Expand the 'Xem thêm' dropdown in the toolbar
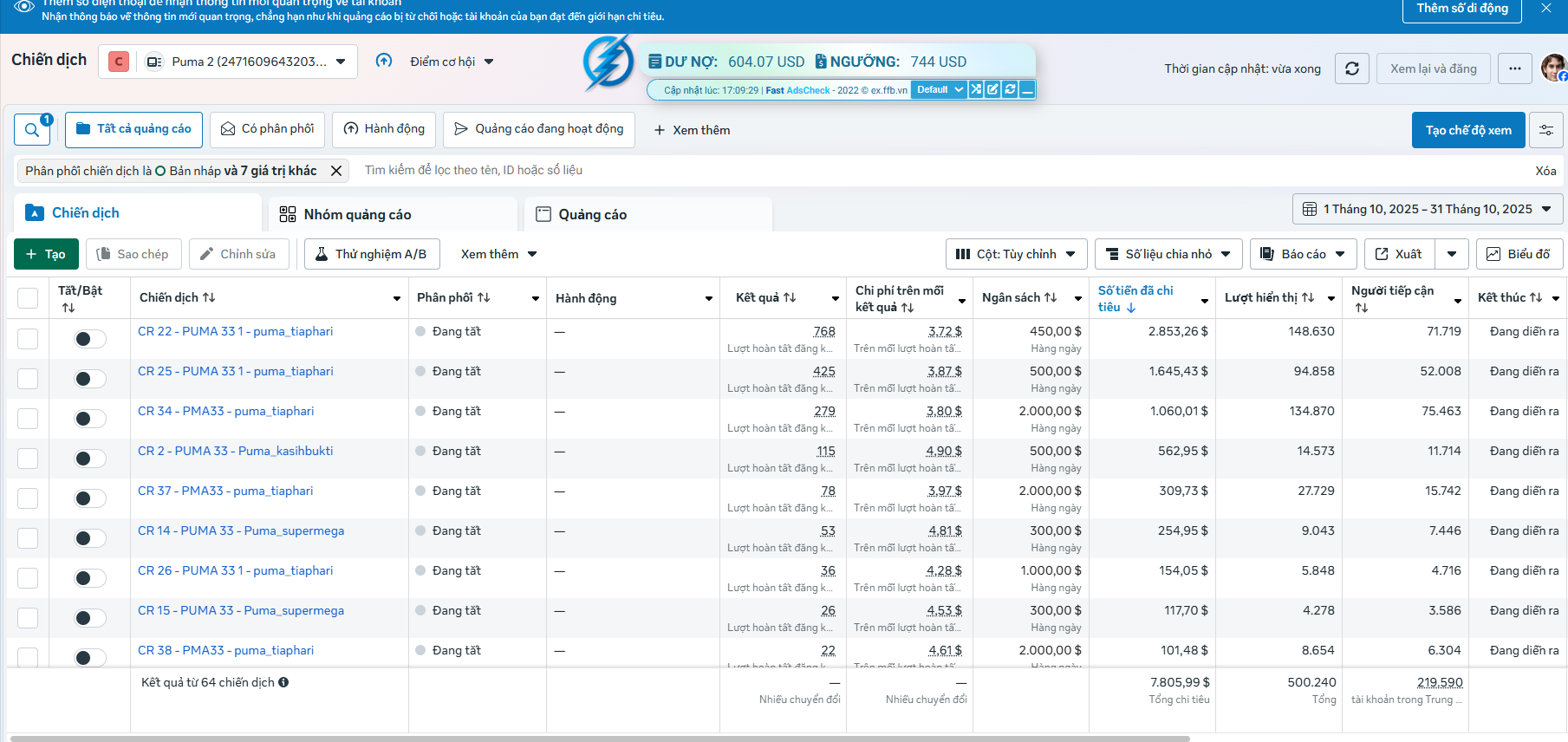The height and width of the screenshot is (742, 1568). point(499,254)
